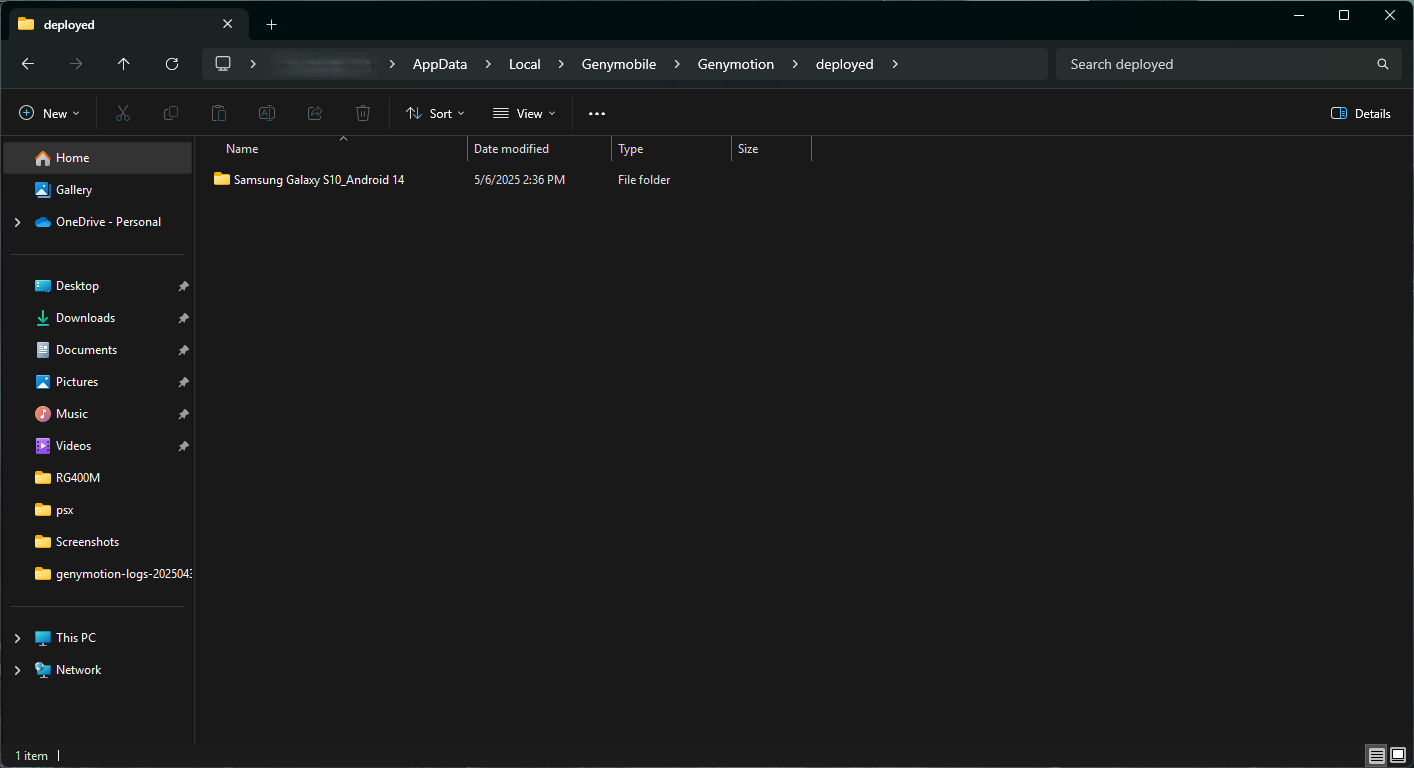The width and height of the screenshot is (1414, 768).
Task: Click the Paste clipboard icon
Action: pyautogui.click(x=219, y=114)
